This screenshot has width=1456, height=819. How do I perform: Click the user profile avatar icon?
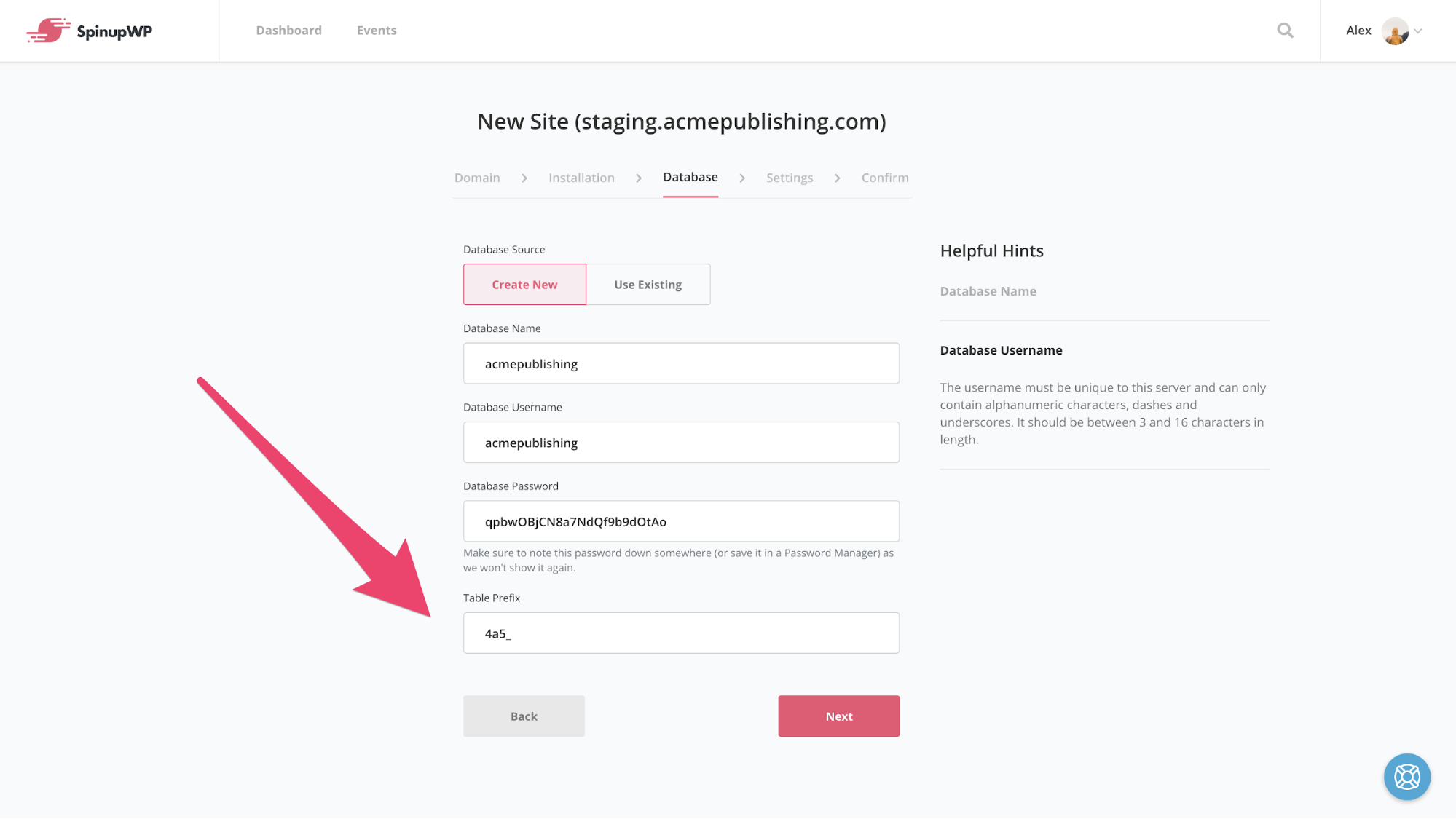point(1395,30)
